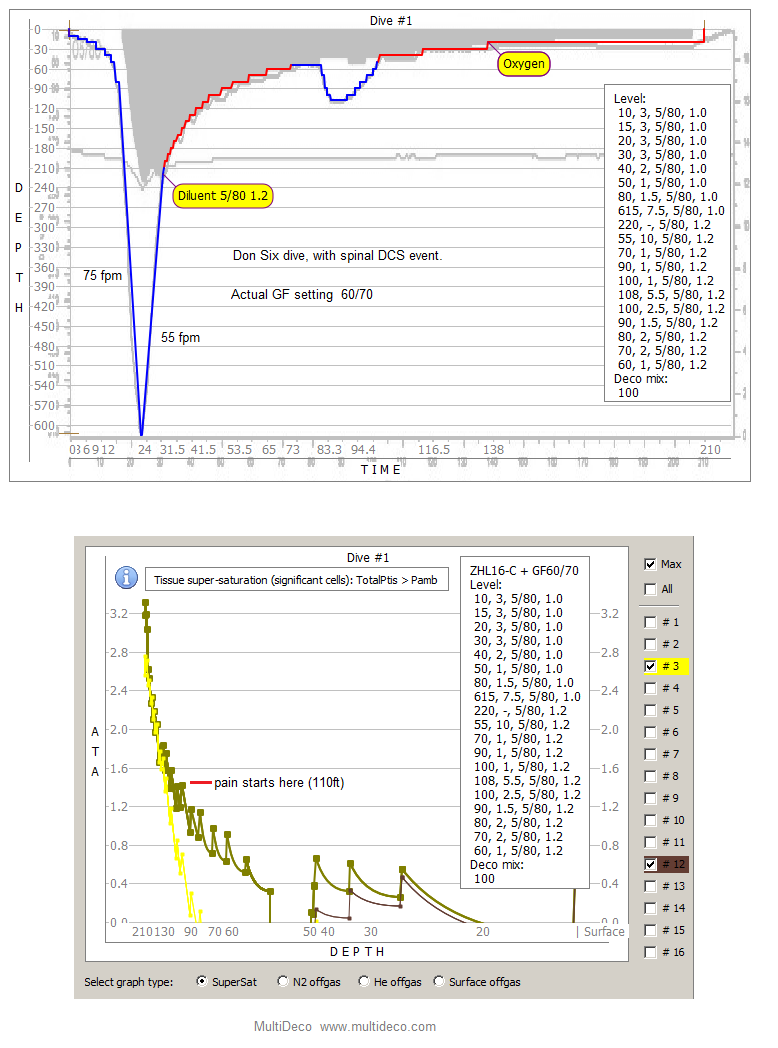Viewport: 778px width, 1048px height.
Task: Click the Oxygen gas switch label
Action: pyautogui.click(x=524, y=64)
